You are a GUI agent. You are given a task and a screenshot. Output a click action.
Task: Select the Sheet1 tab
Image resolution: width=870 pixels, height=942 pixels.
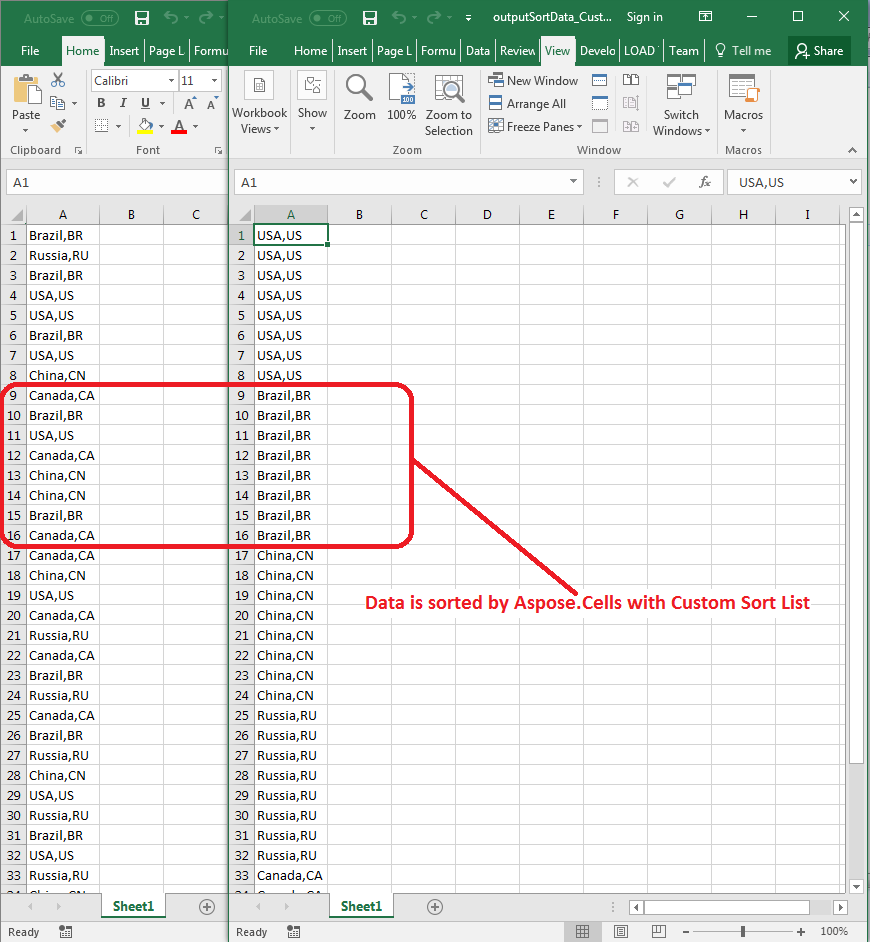[x=361, y=906]
